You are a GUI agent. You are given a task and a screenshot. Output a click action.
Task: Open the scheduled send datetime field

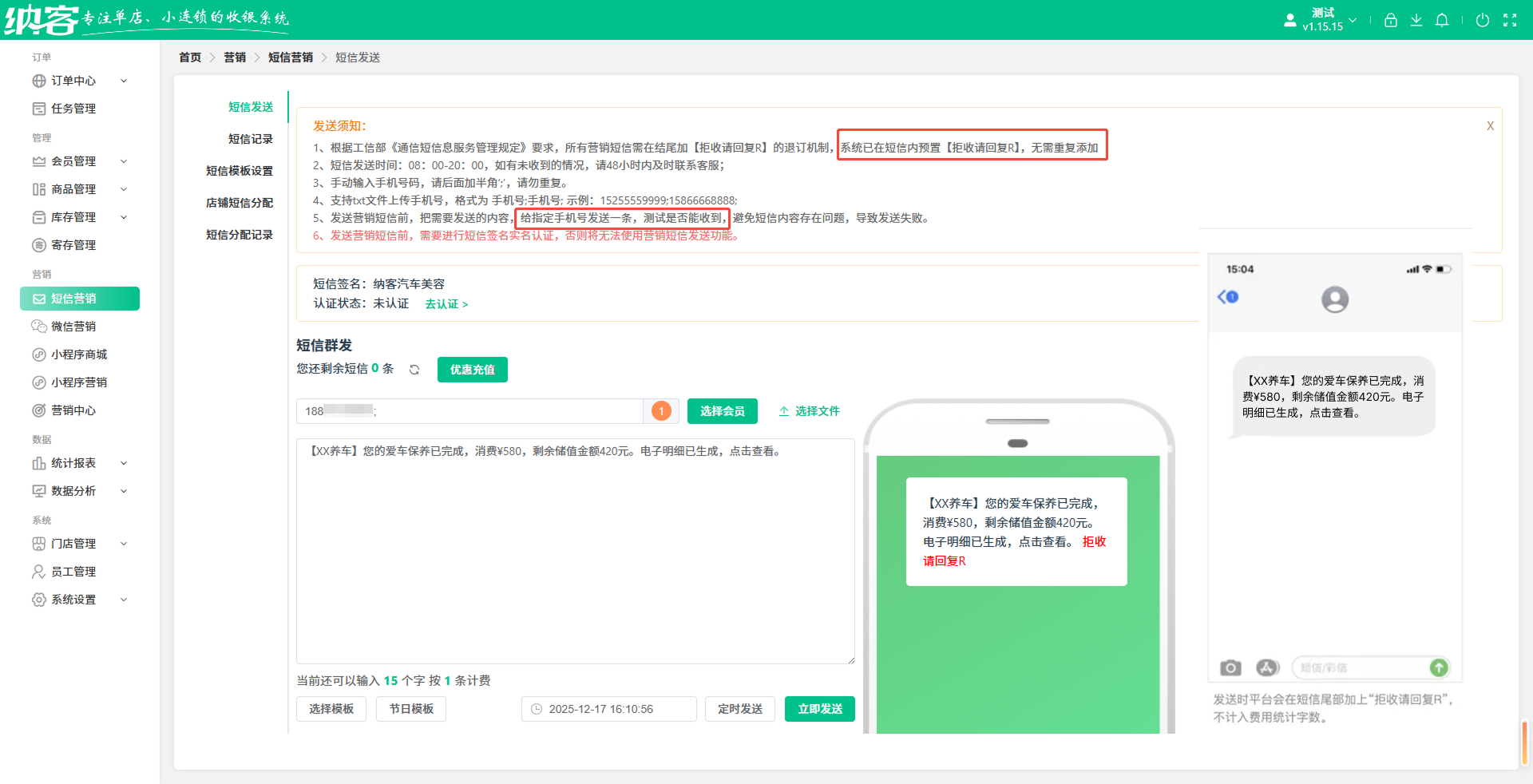click(x=608, y=709)
